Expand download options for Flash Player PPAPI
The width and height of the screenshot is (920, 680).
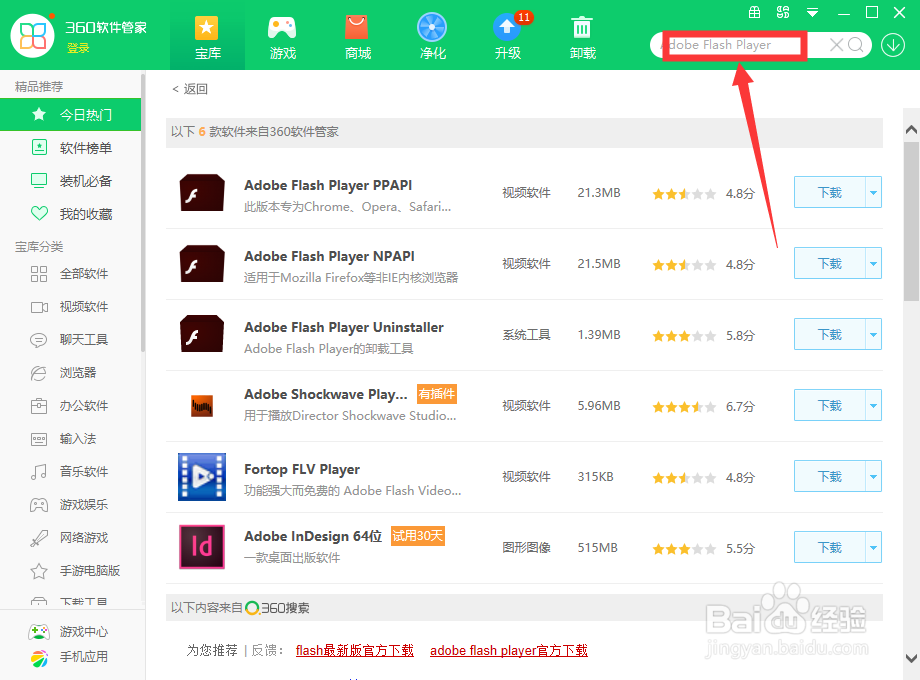[x=874, y=192]
